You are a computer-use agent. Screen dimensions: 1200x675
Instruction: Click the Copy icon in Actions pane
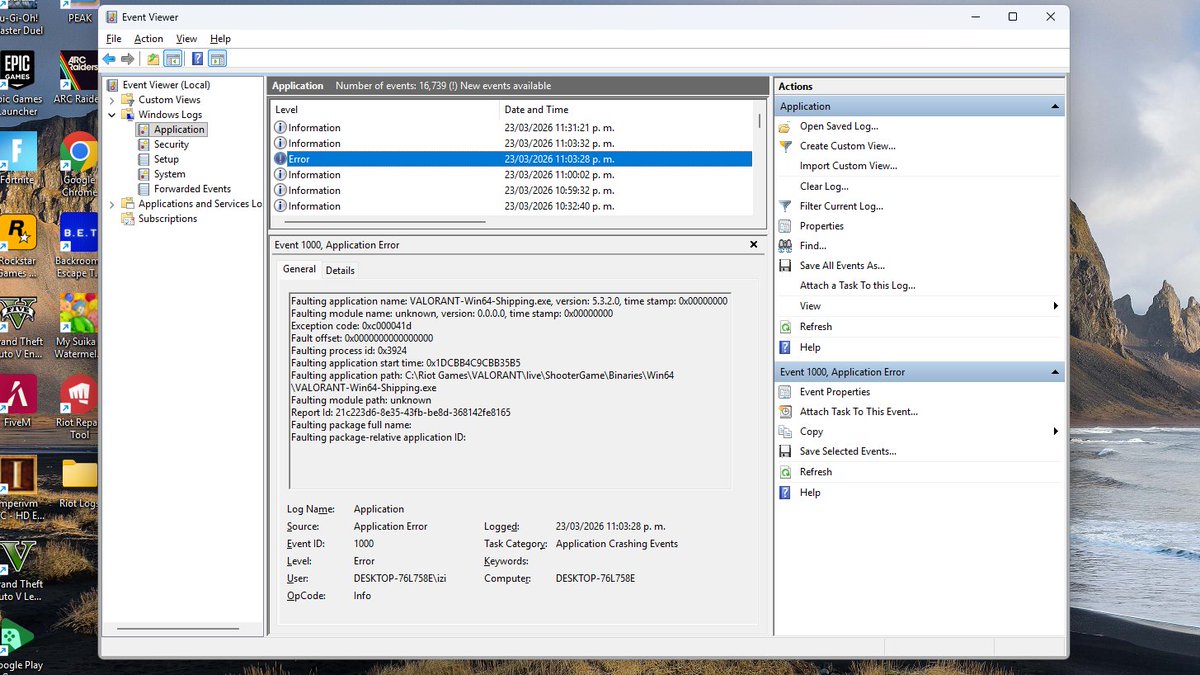(x=785, y=431)
